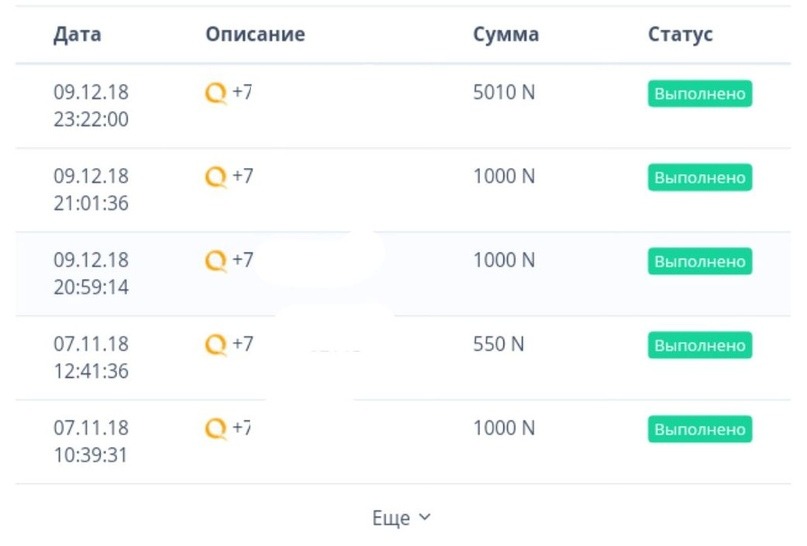The image size is (807, 546).
Task: Click Выполнено status in 20:59:14 row
Action: (699, 262)
